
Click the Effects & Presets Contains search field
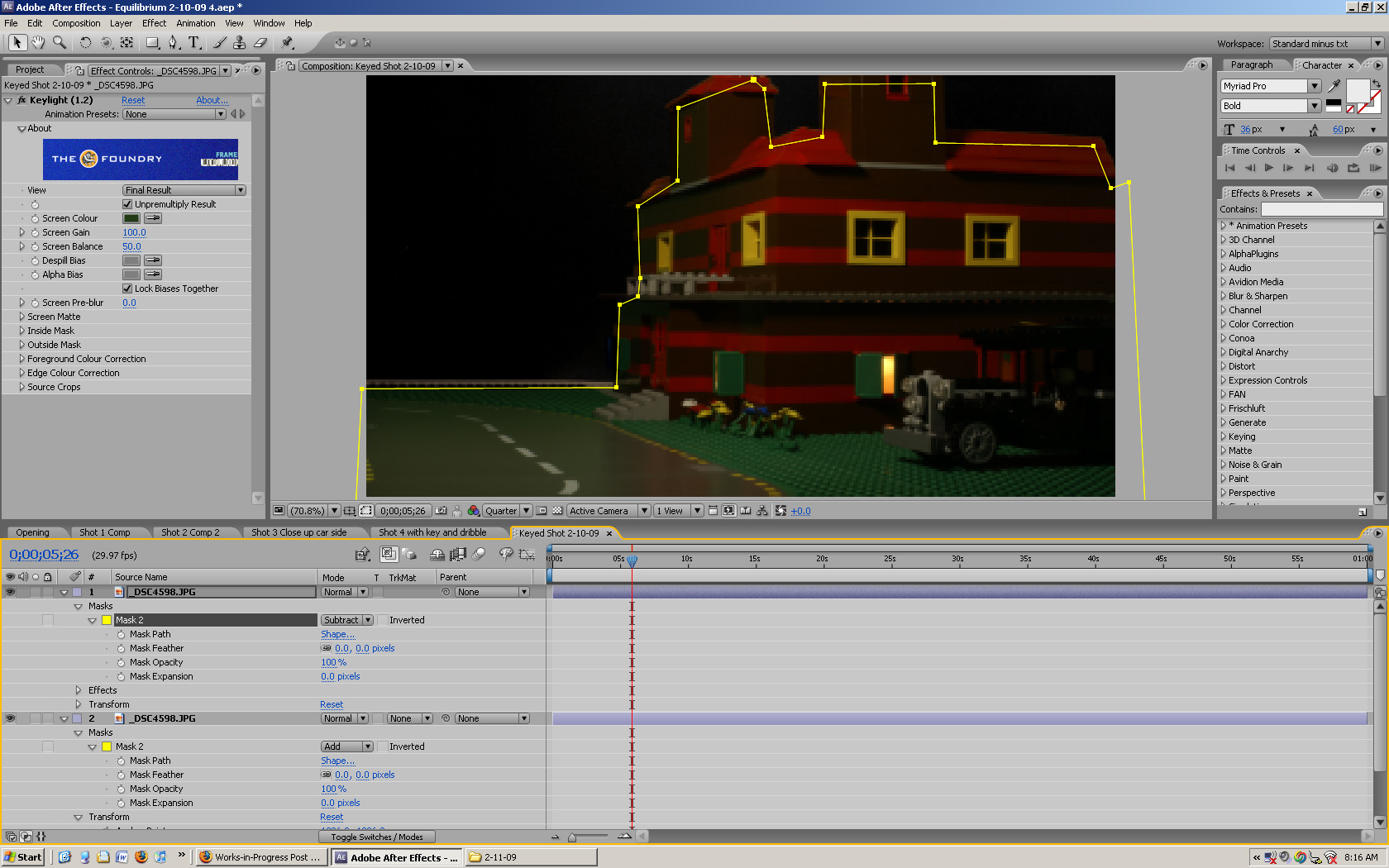coord(1322,209)
